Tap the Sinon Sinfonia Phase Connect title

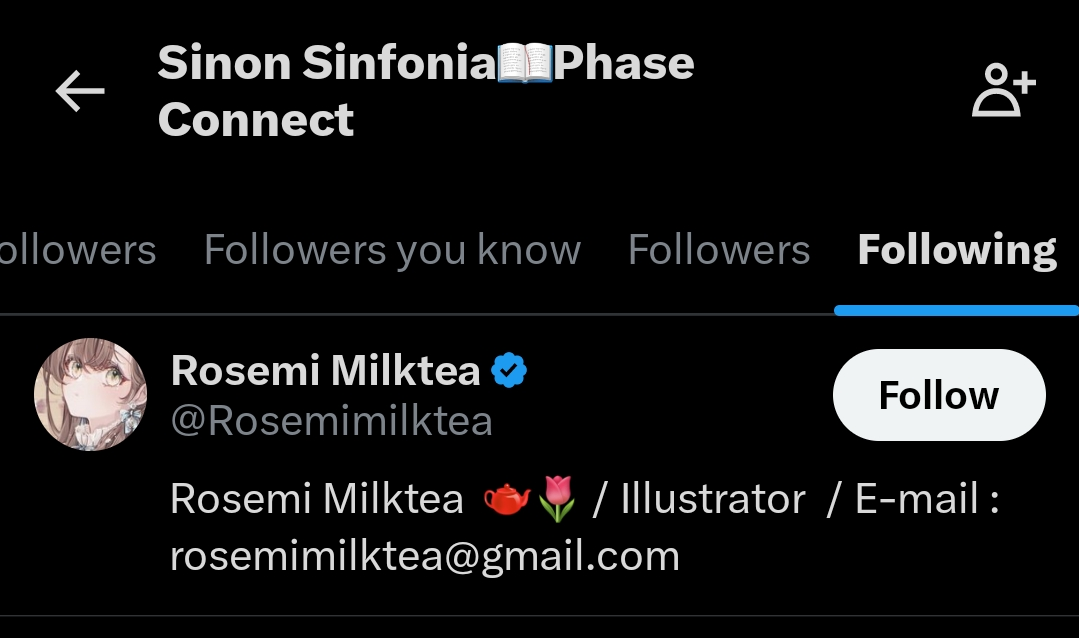click(425, 92)
